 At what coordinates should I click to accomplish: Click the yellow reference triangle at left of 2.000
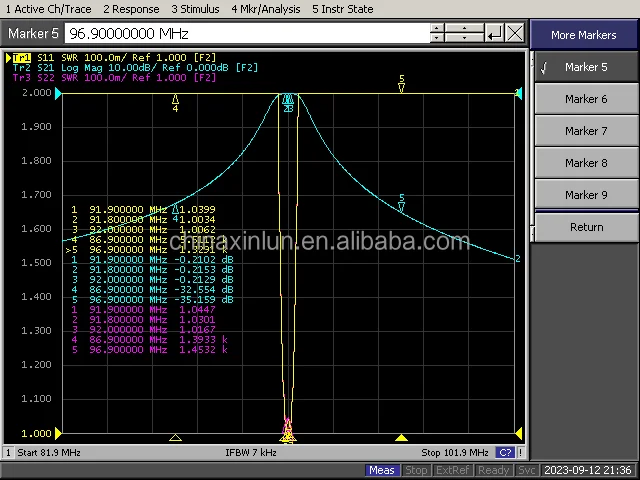[58, 93]
